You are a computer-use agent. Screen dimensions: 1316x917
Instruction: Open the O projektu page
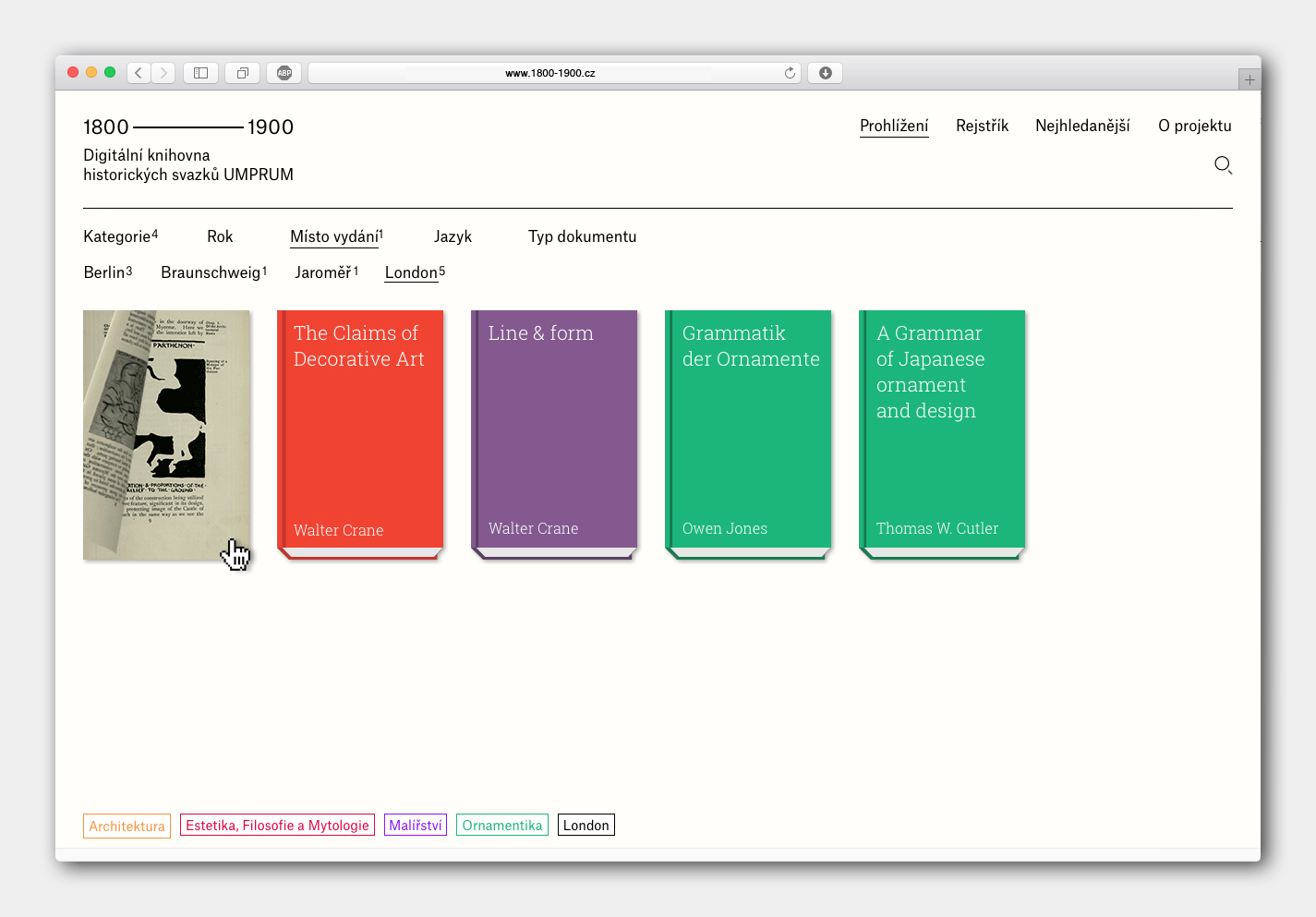pos(1194,126)
